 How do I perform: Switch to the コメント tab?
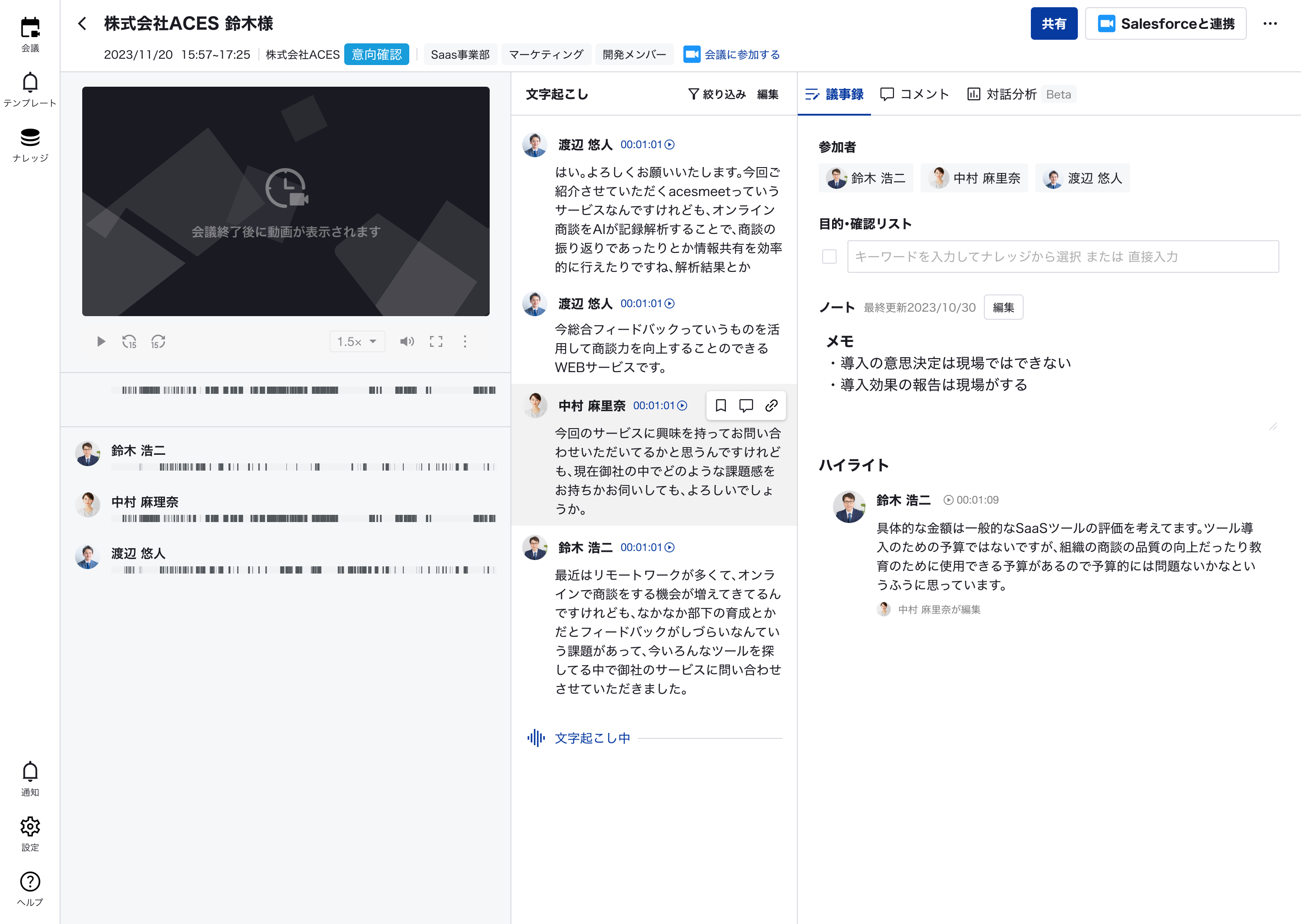click(x=914, y=94)
